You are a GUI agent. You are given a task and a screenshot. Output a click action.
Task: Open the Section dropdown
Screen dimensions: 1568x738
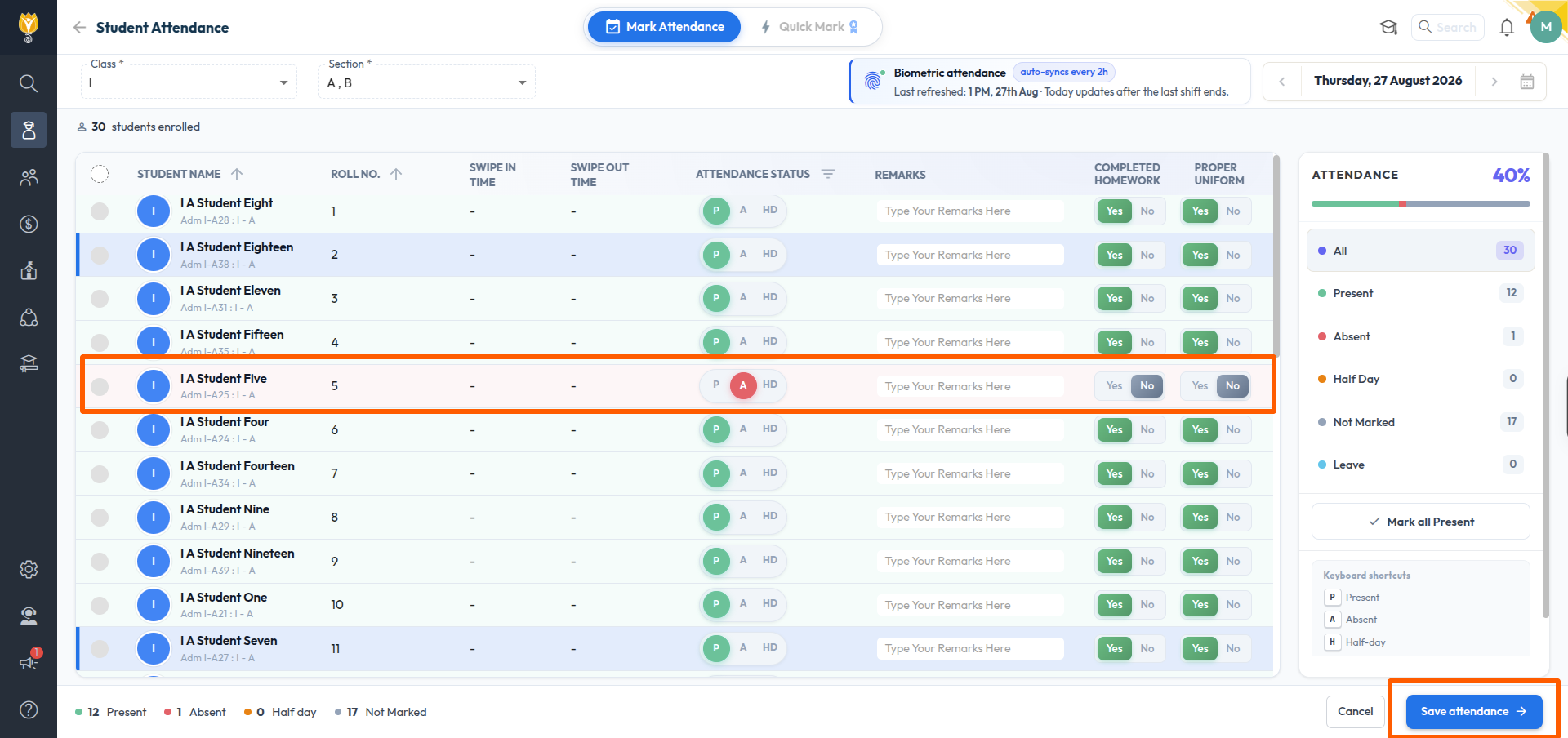point(427,82)
